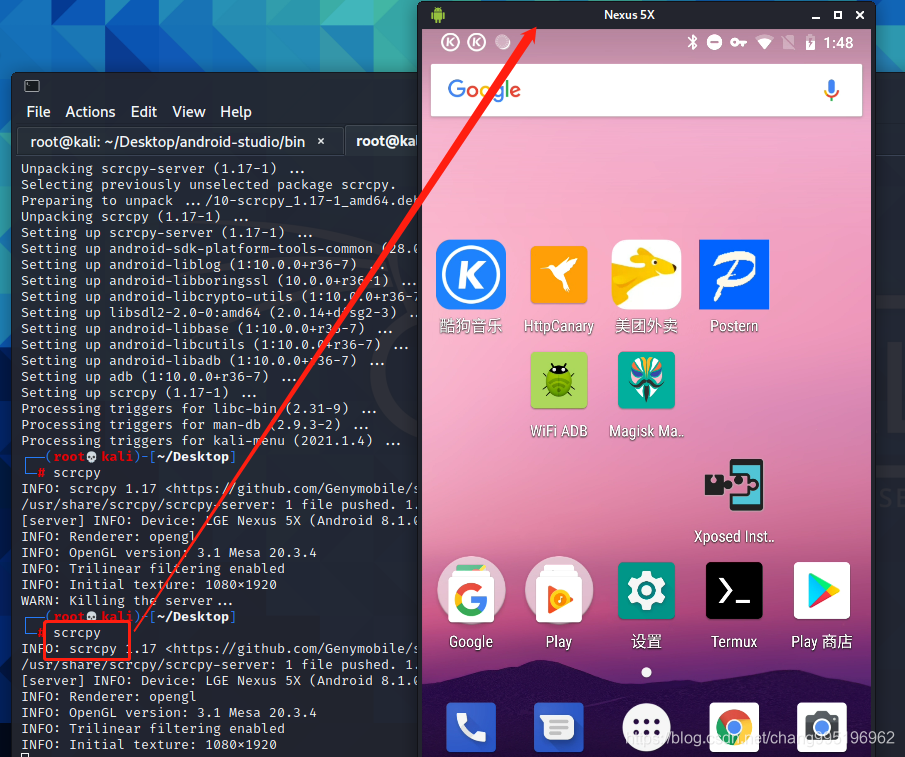Click 'Processing triggers for kali-menu' line
This screenshot has width=905, height=757.
(x=211, y=441)
